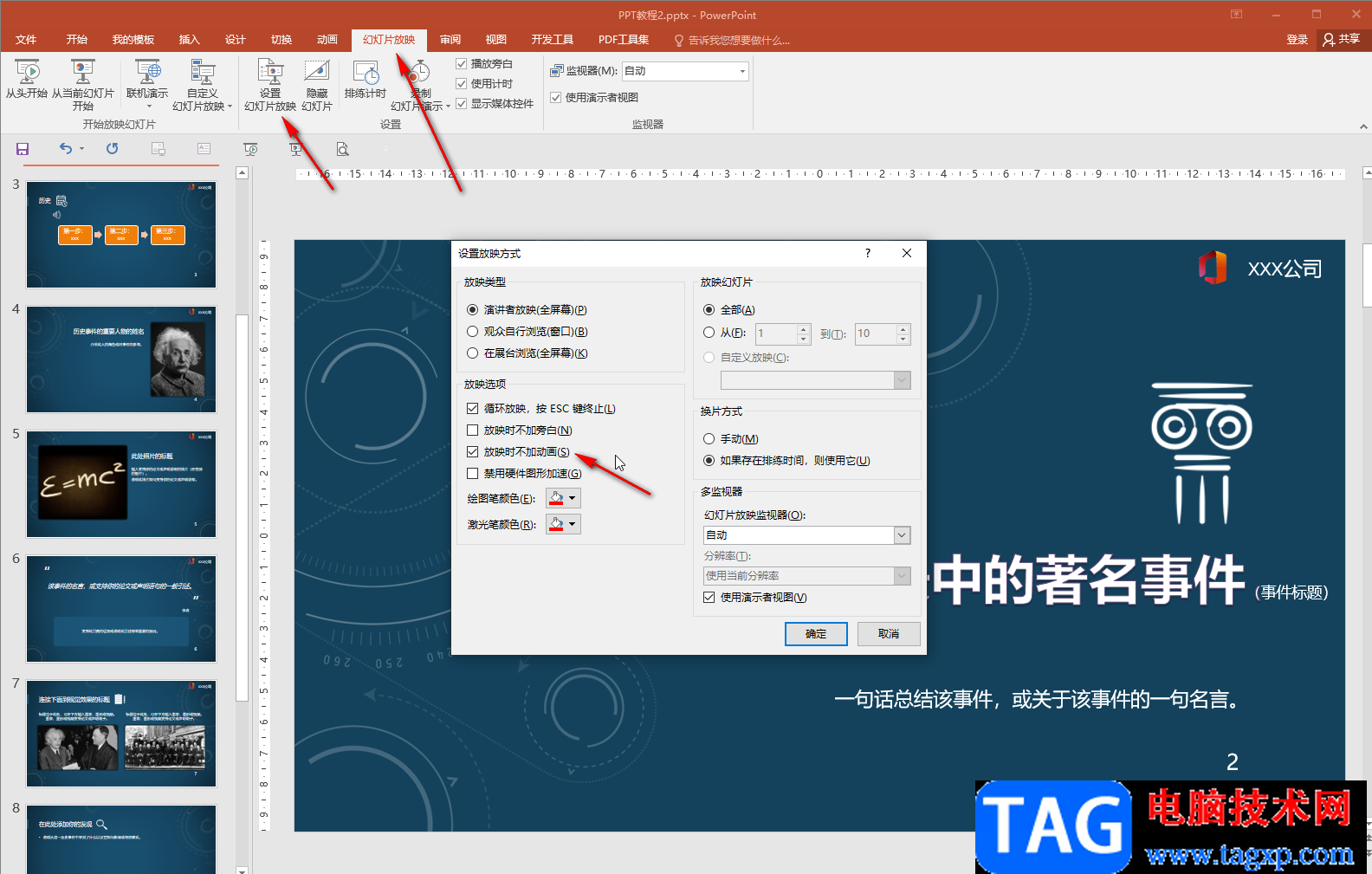
Task: Toggle use timings (使用计时) ribbon checkbox
Action: coord(462,83)
